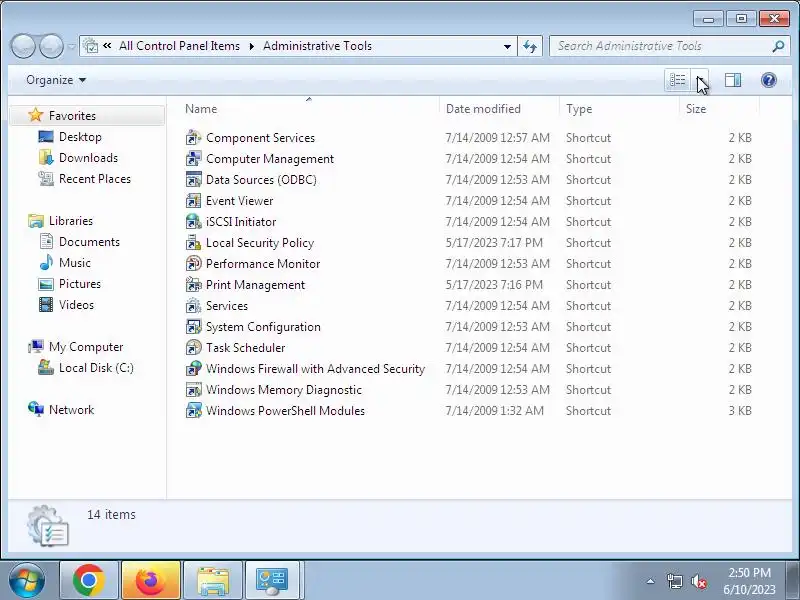Image resolution: width=800 pixels, height=600 pixels.
Task: Show hidden system tray icons
Action: click(x=651, y=581)
